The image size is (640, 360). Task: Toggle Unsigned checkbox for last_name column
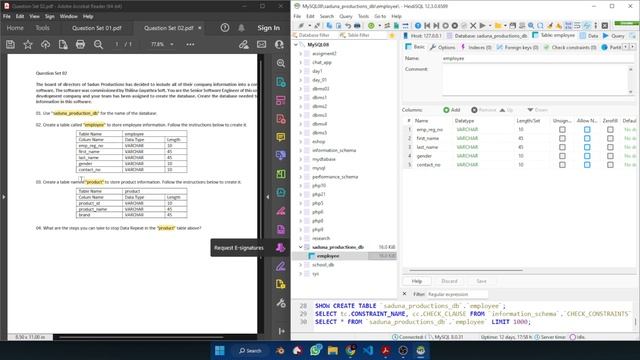click(562, 147)
